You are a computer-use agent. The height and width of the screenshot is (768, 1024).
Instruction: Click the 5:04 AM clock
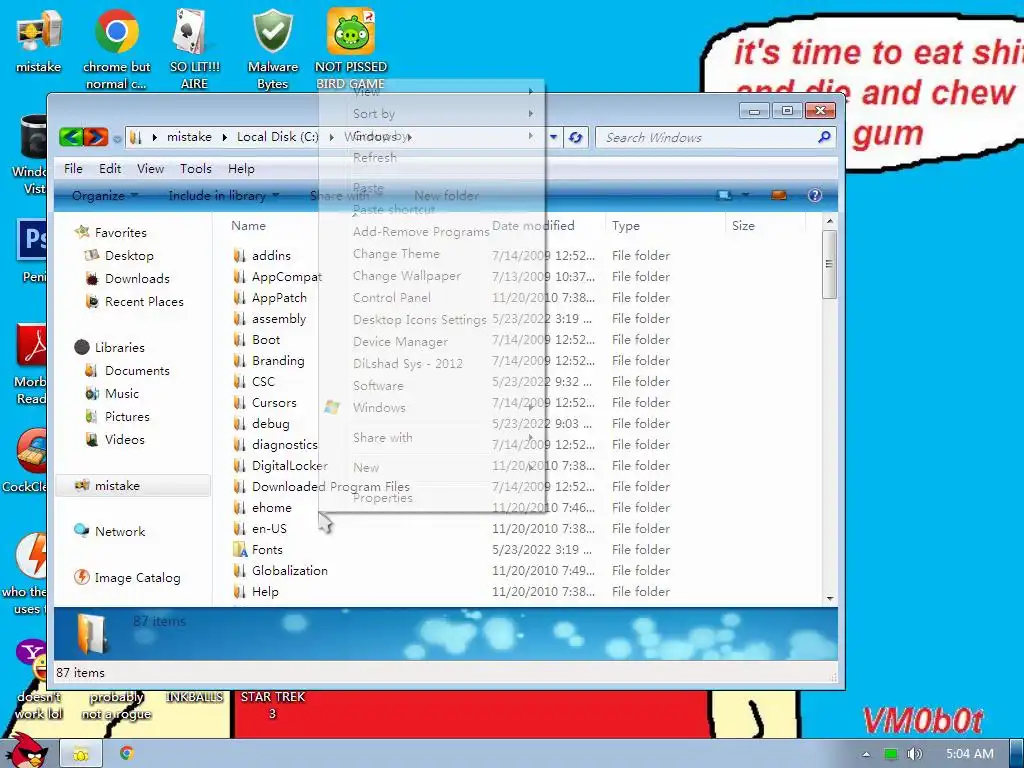[x=970, y=754]
